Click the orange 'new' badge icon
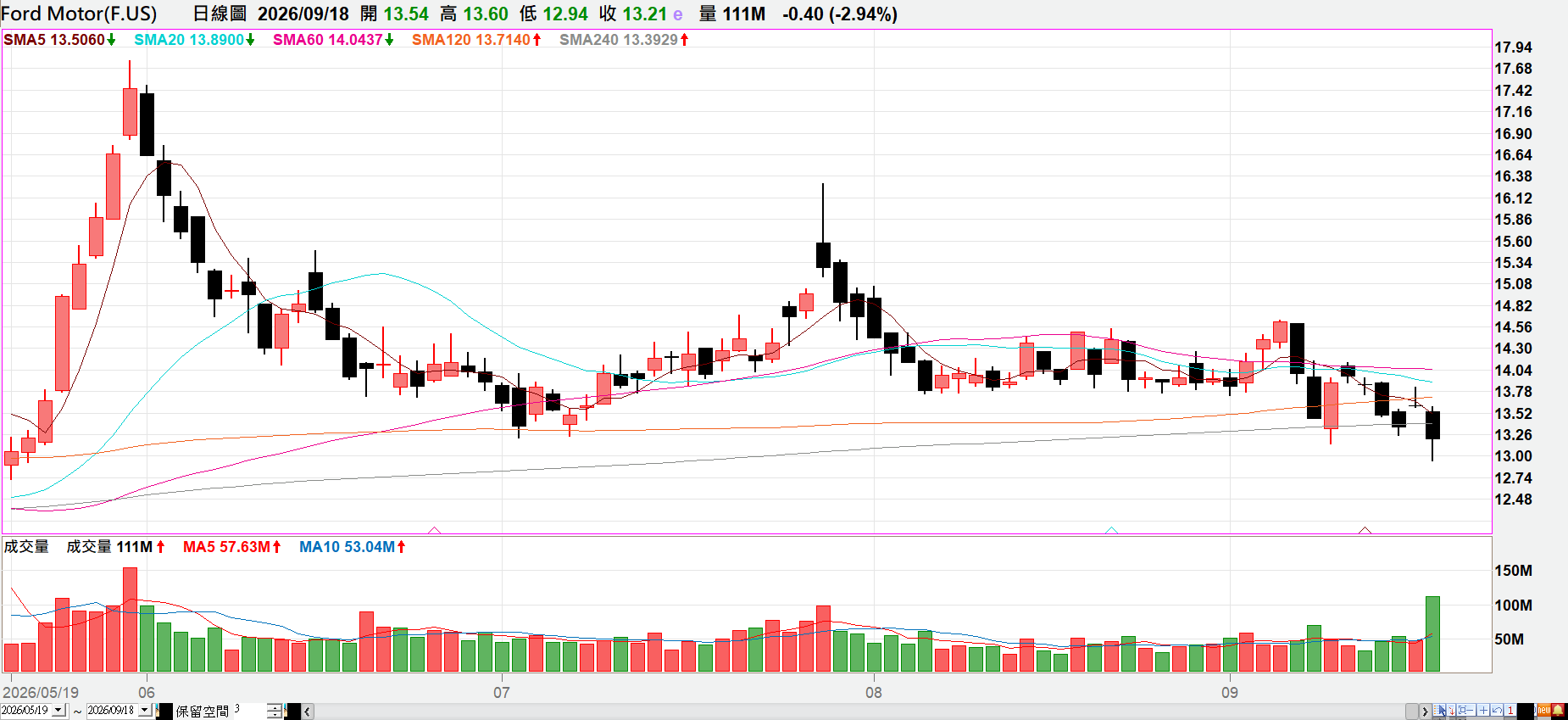The width and height of the screenshot is (1568, 720). click(1543, 711)
